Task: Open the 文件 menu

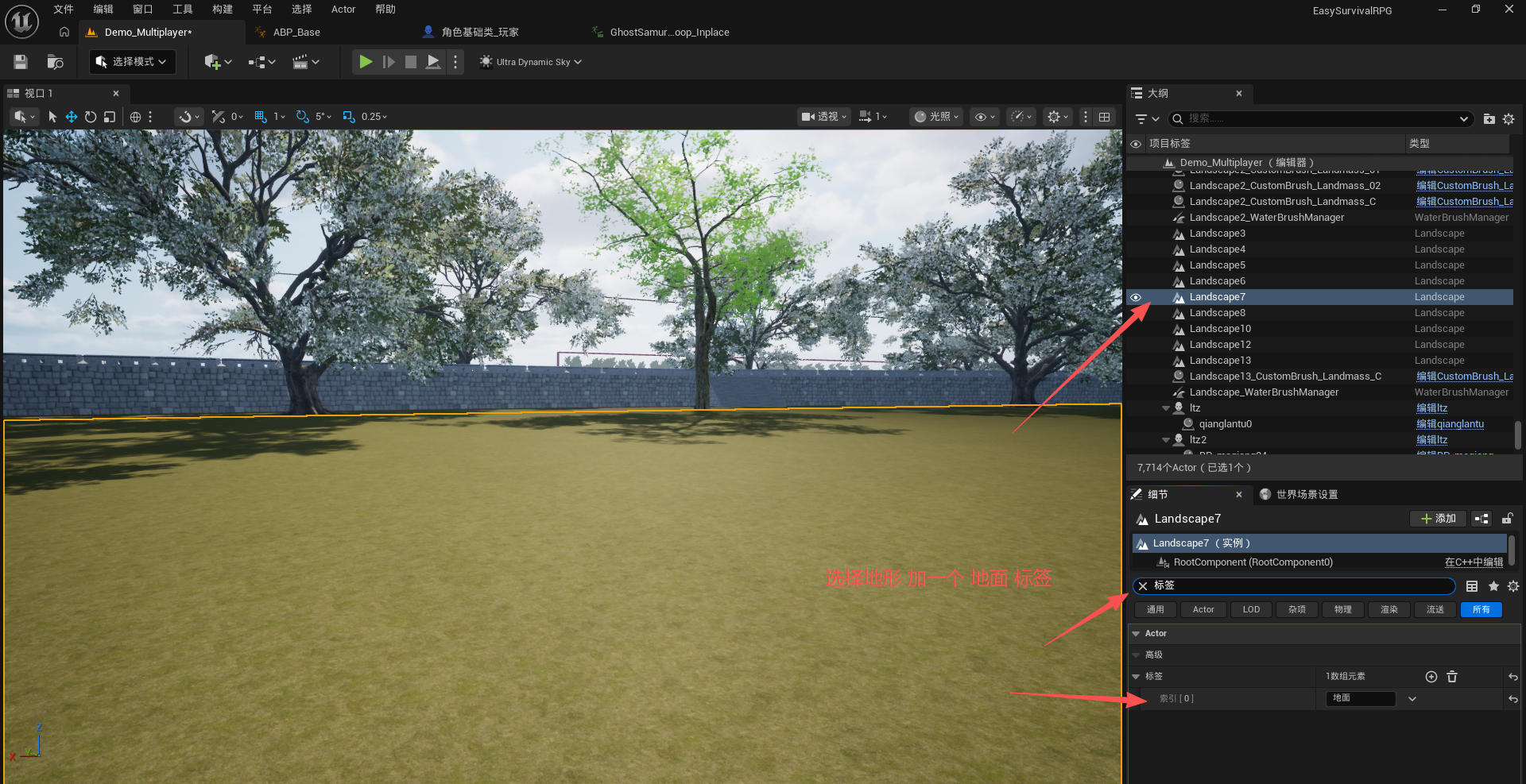Action: 64,10
